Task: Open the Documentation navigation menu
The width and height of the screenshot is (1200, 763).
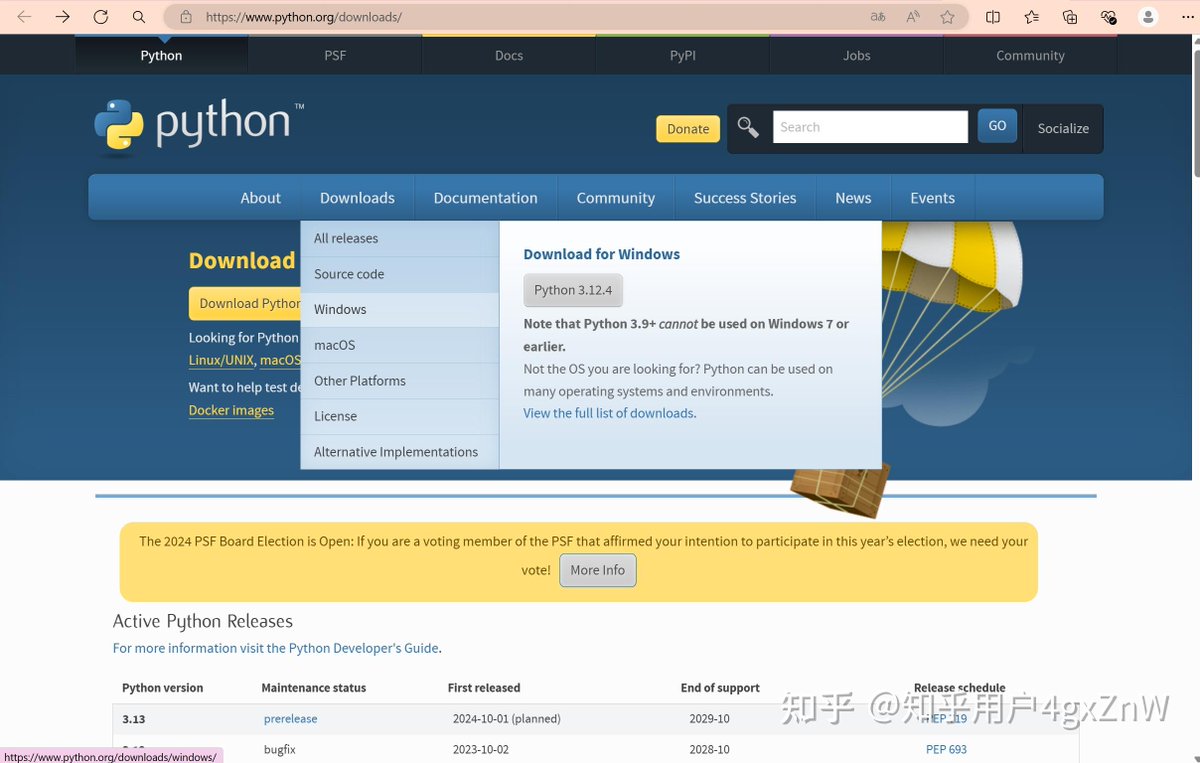Action: (485, 198)
